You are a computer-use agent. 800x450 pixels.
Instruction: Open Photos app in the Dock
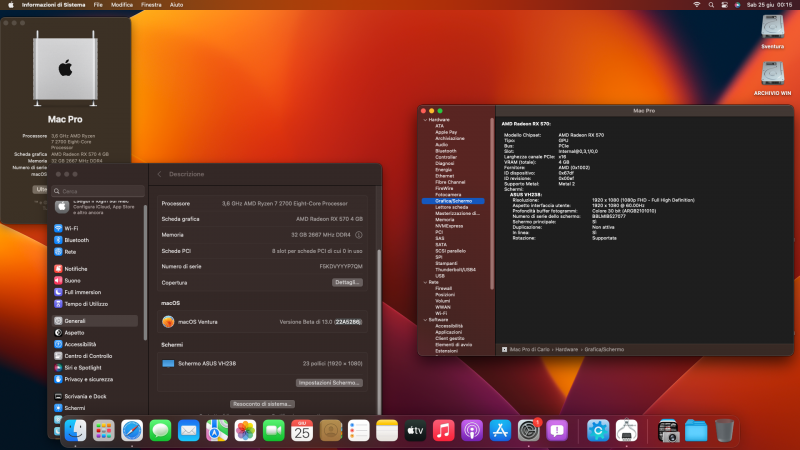(x=245, y=431)
